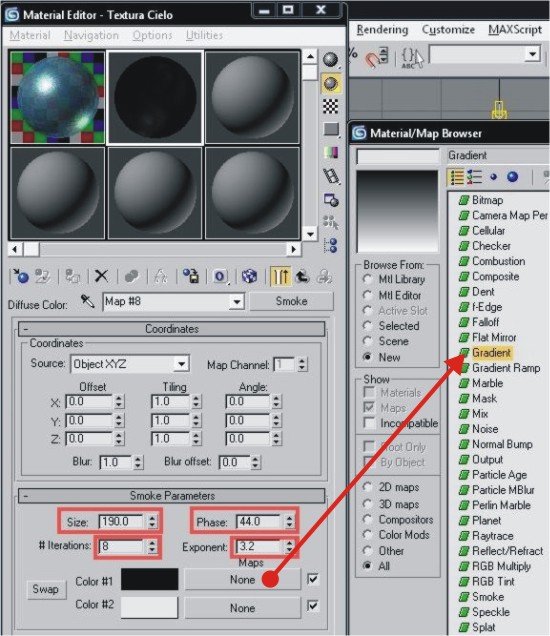Screen dimensions: 550x636
Task: Select Mtl Library radio button
Action: click(x=367, y=279)
